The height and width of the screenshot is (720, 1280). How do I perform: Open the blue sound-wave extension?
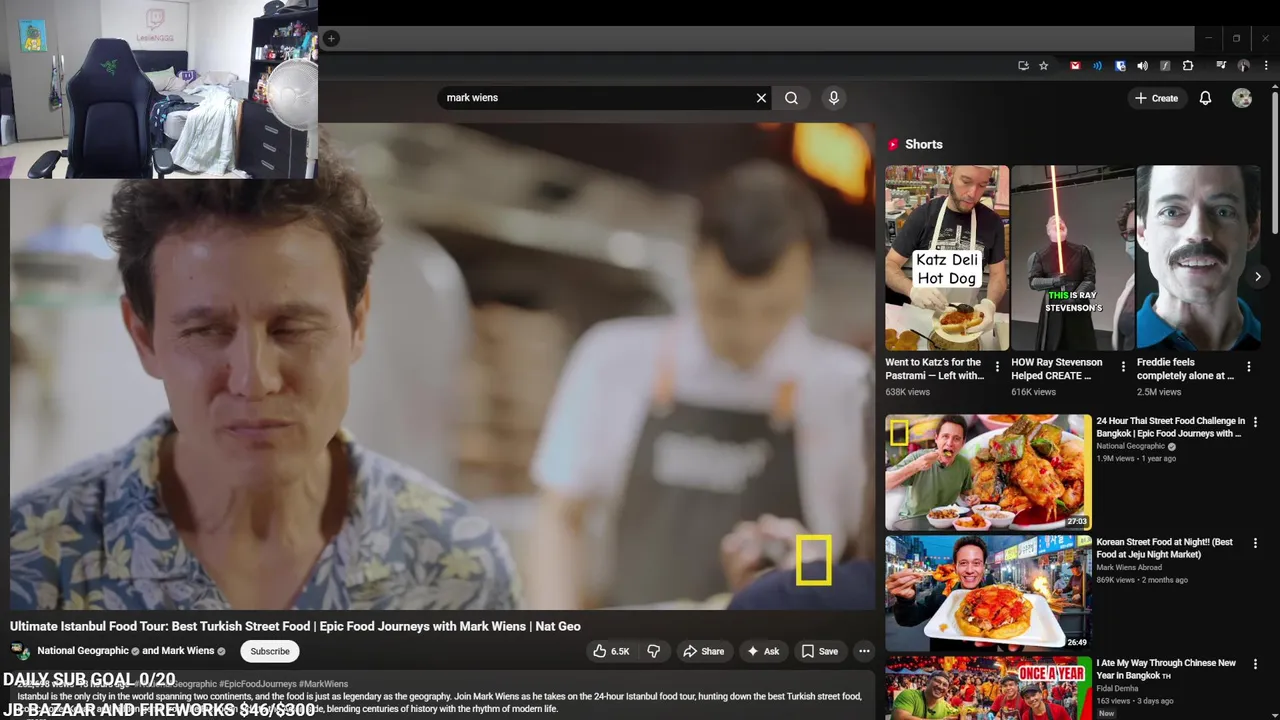pyautogui.click(x=1097, y=66)
